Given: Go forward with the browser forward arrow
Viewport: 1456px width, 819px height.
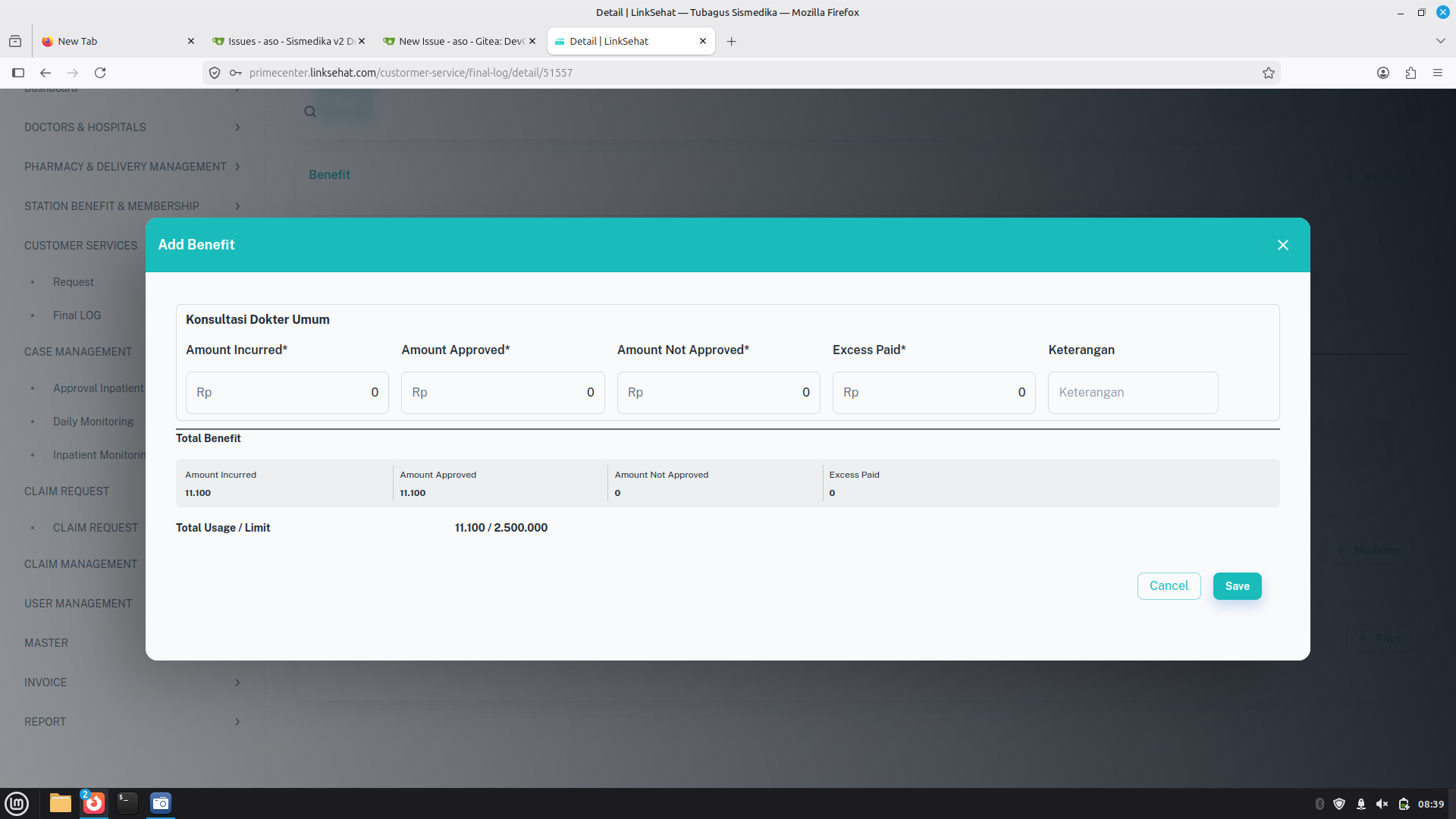Looking at the screenshot, I should pos(73,73).
